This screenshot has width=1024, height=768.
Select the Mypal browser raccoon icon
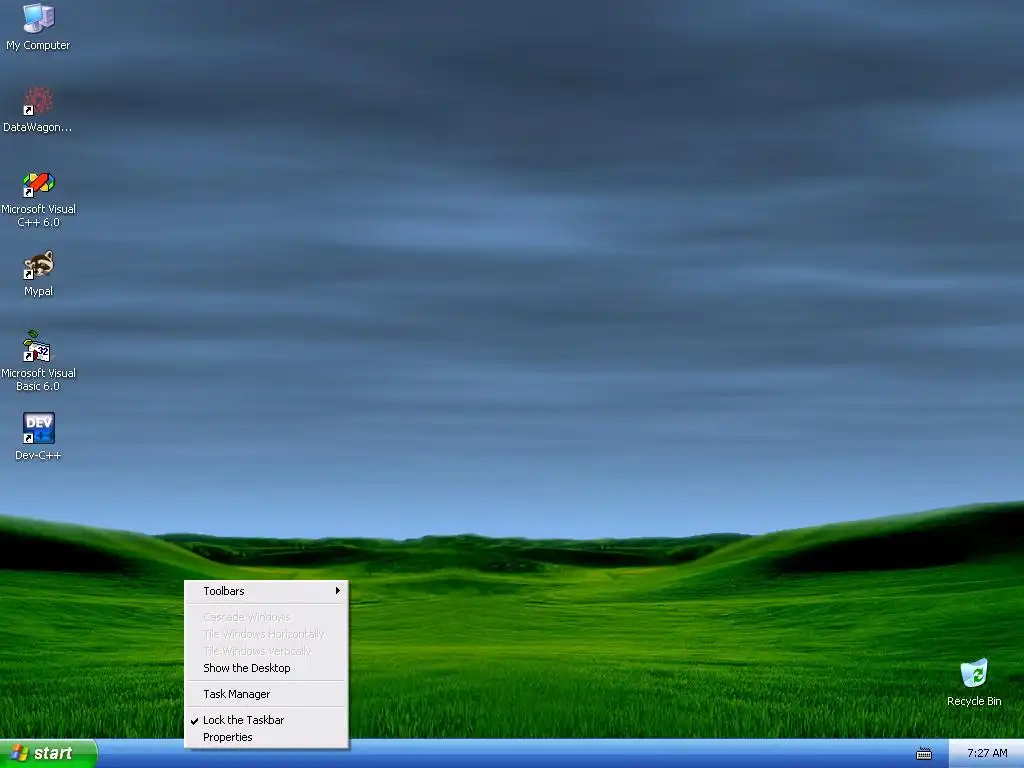coord(39,265)
